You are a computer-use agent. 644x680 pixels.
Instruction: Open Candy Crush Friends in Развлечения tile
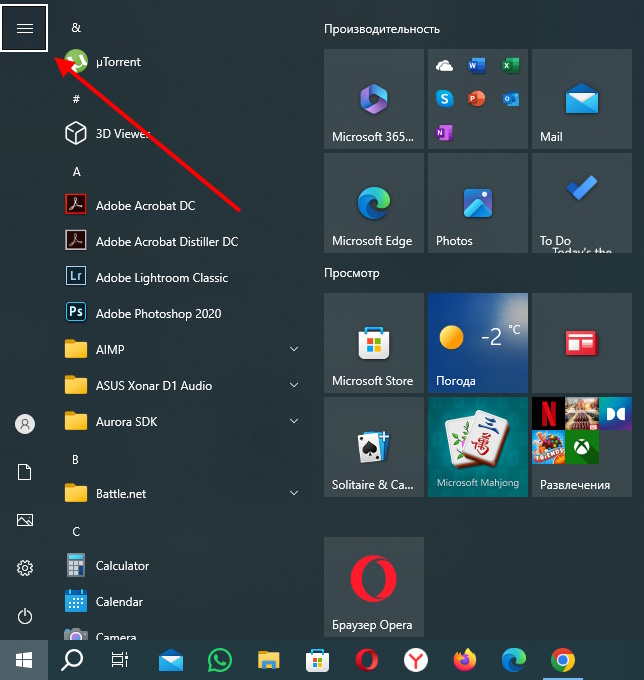549,447
